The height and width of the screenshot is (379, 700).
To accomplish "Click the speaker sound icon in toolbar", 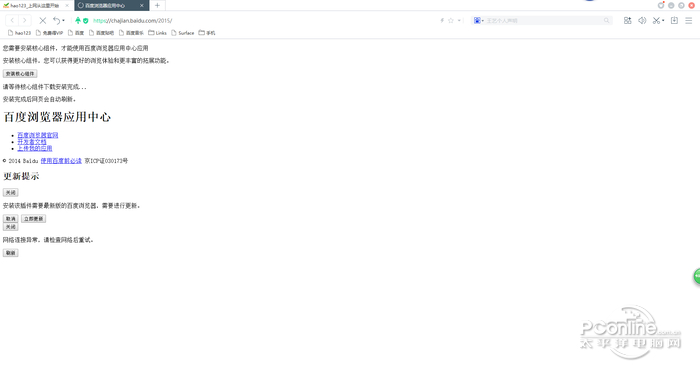I will pyautogui.click(x=642, y=21).
